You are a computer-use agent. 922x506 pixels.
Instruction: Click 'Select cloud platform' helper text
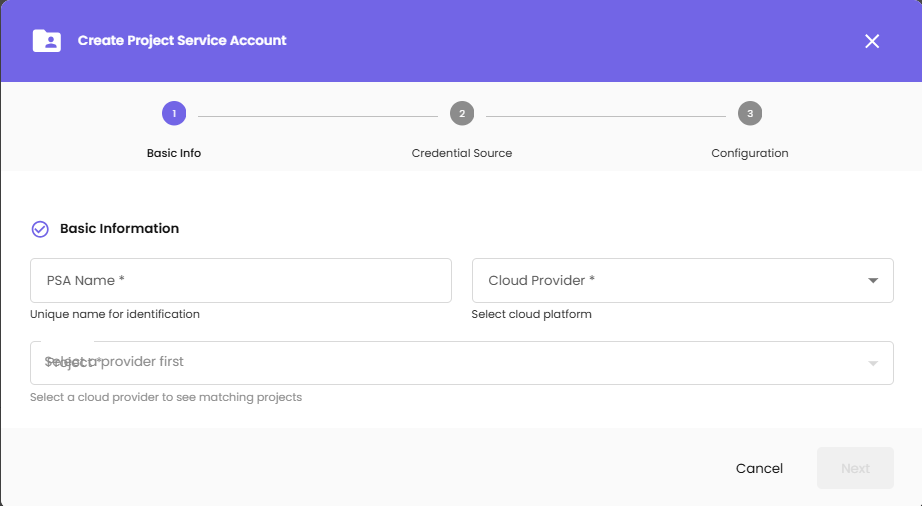[532, 314]
